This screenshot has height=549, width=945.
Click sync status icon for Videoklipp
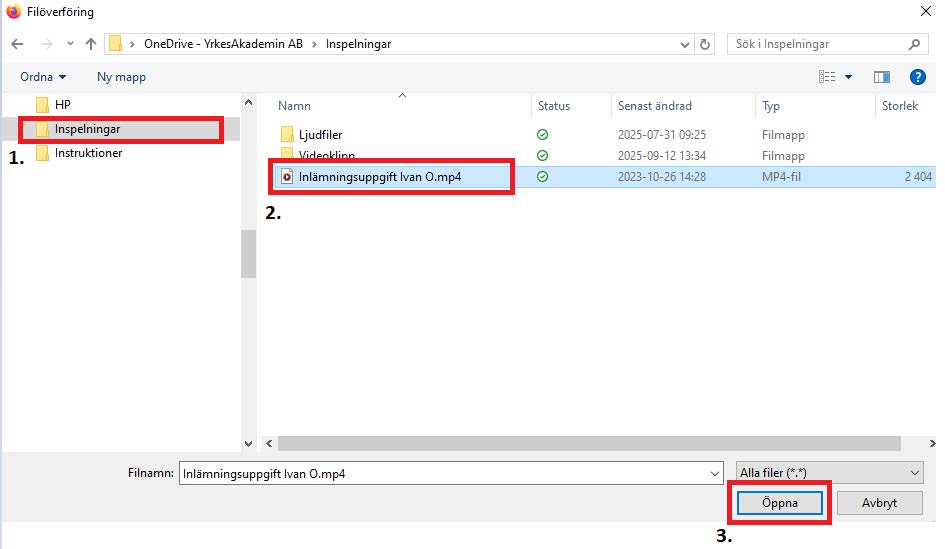tap(542, 155)
